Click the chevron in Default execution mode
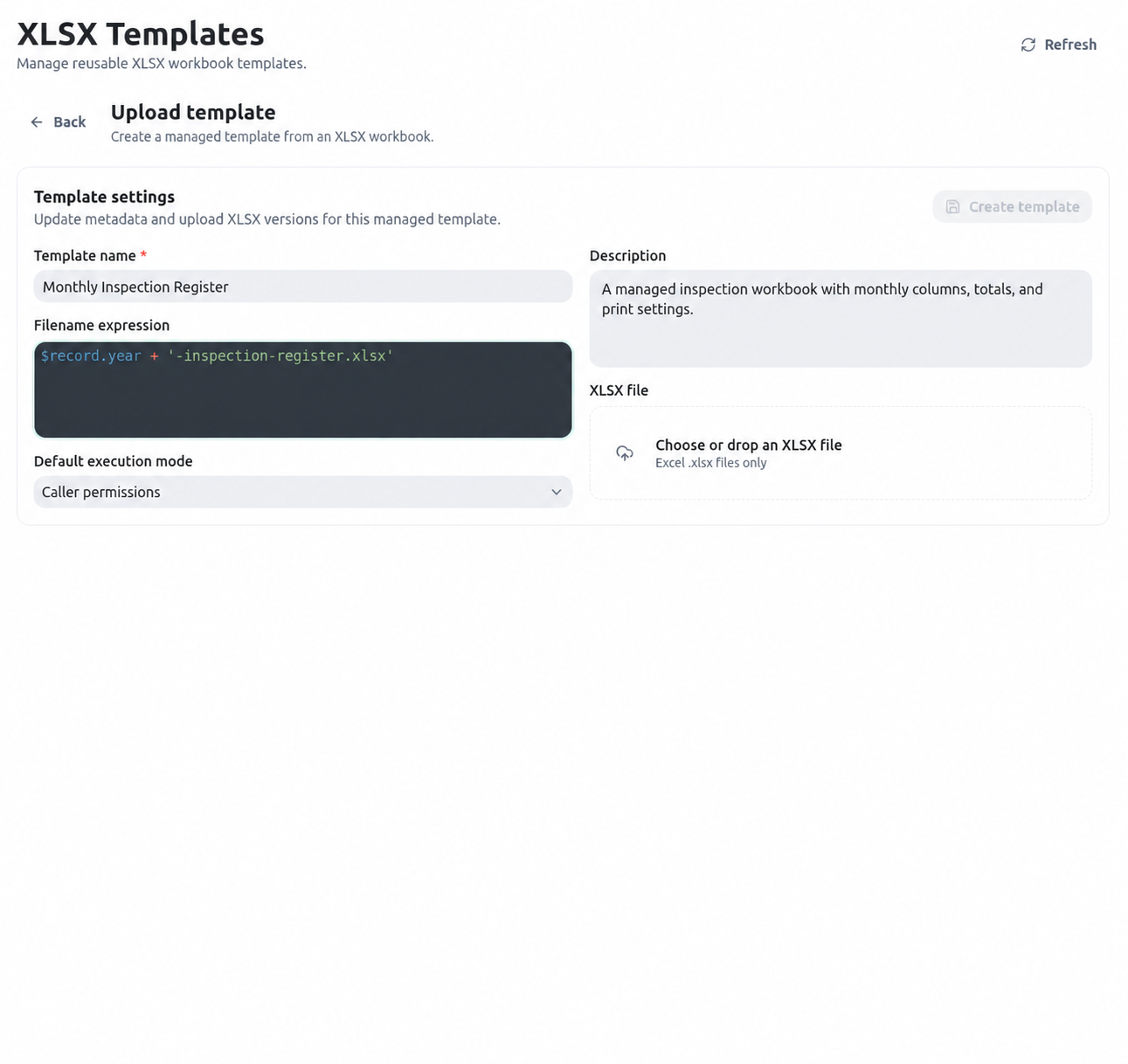The image size is (1128, 1064). tap(557, 492)
